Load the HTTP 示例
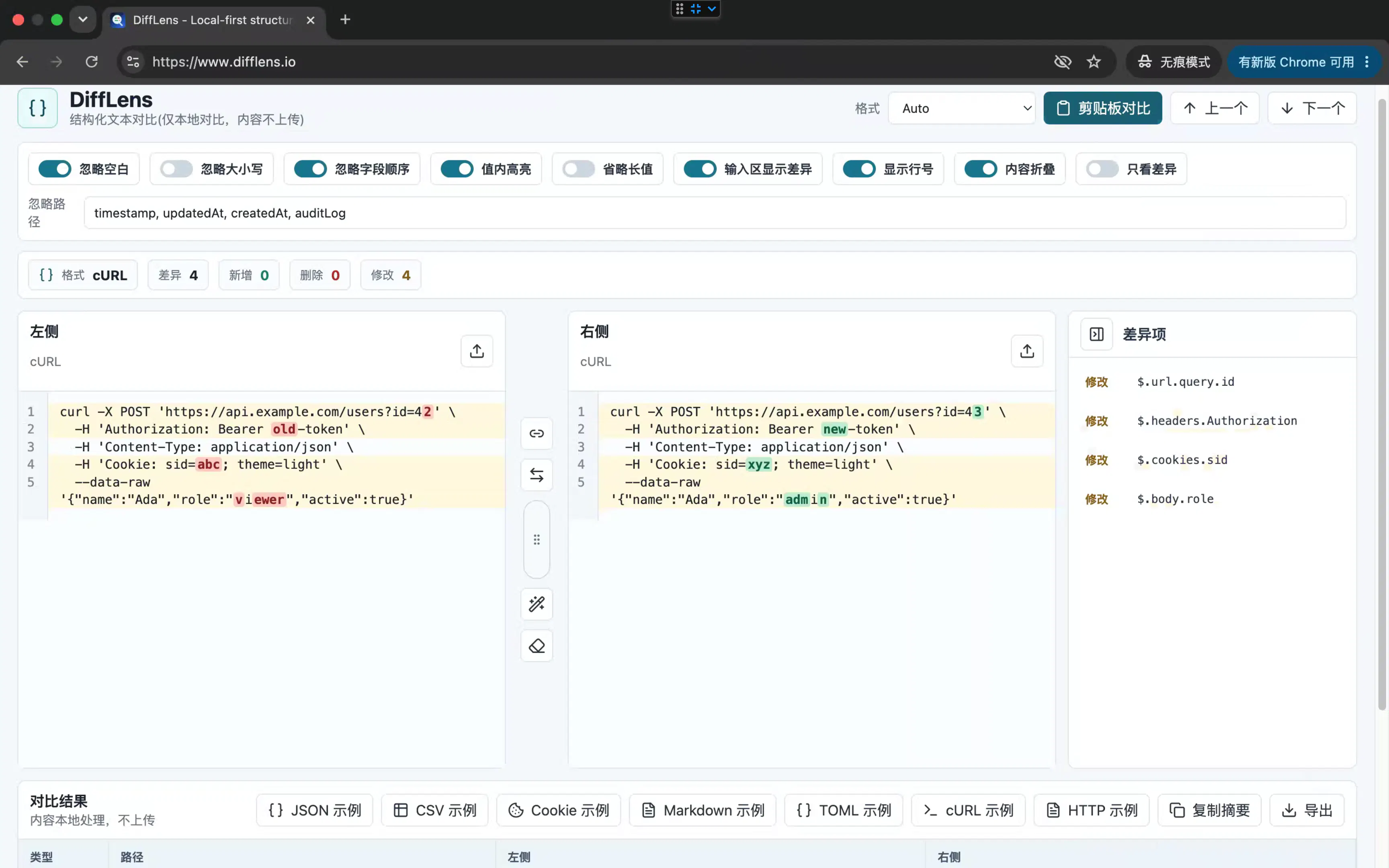The width and height of the screenshot is (1389, 868). [1091, 810]
